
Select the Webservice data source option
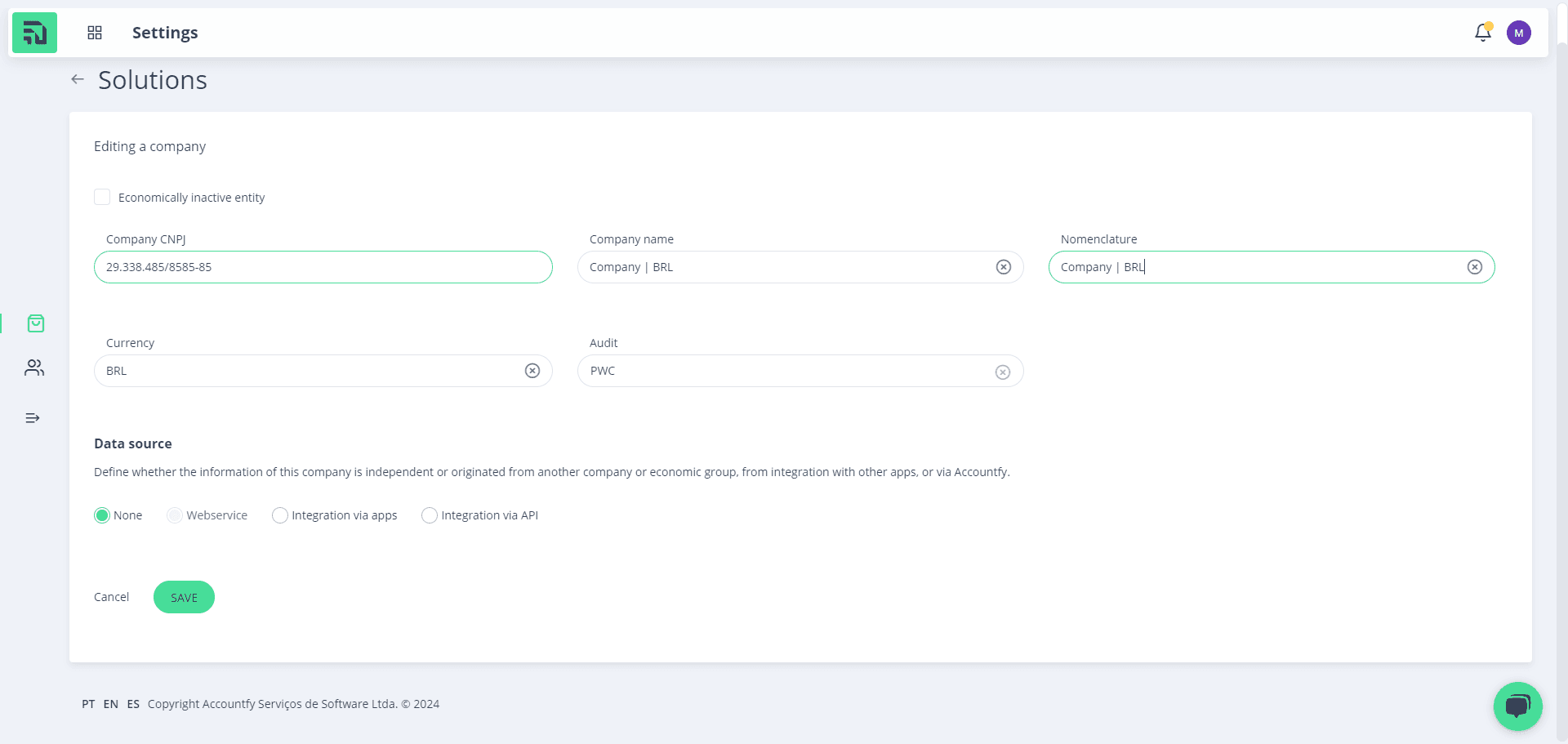coord(175,515)
